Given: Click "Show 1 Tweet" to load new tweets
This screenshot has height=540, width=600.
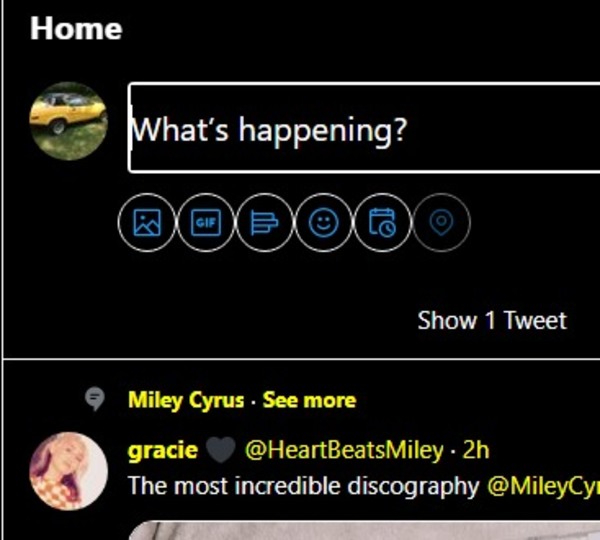Looking at the screenshot, I should coord(491,321).
